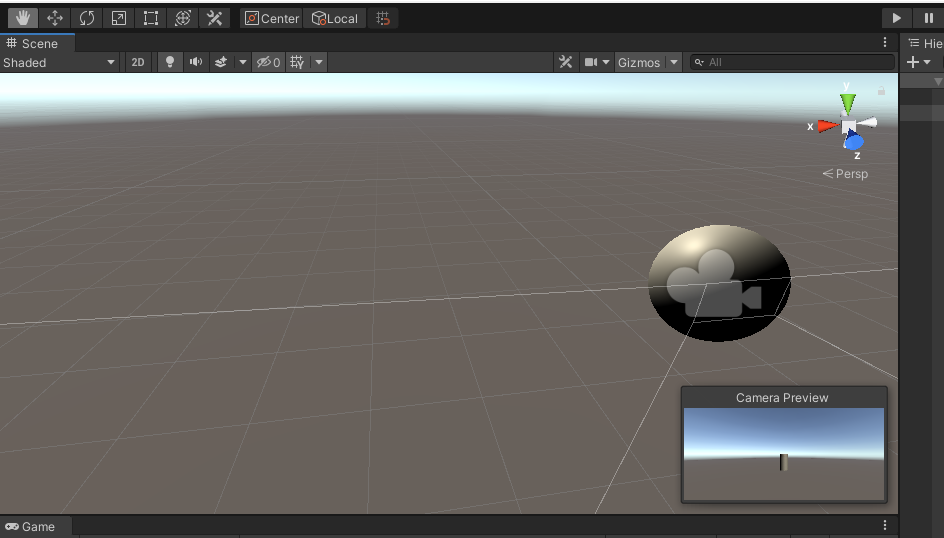The height and width of the screenshot is (538, 944).
Task: Start Play mode
Action: 896,18
